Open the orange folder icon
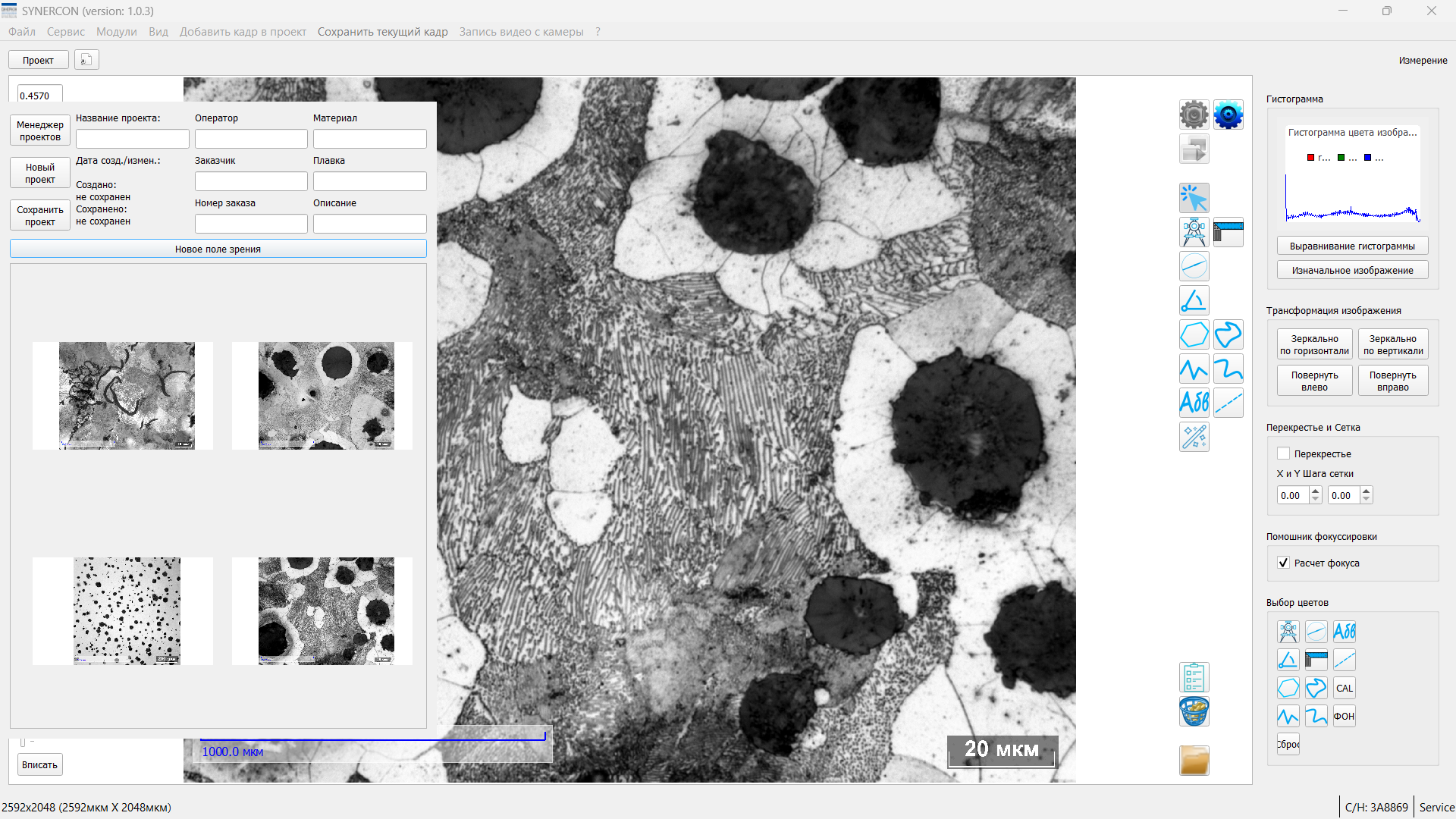The width and height of the screenshot is (1456, 819). click(1194, 760)
